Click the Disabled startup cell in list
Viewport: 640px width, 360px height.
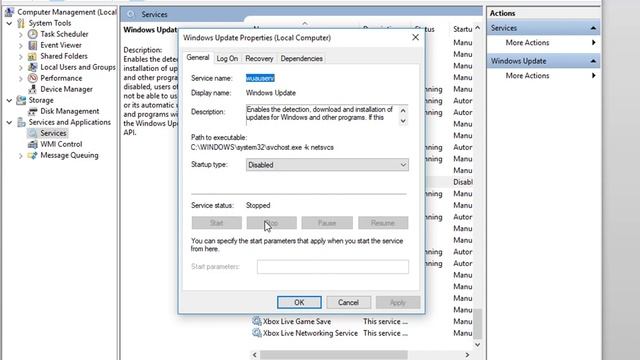point(463,182)
